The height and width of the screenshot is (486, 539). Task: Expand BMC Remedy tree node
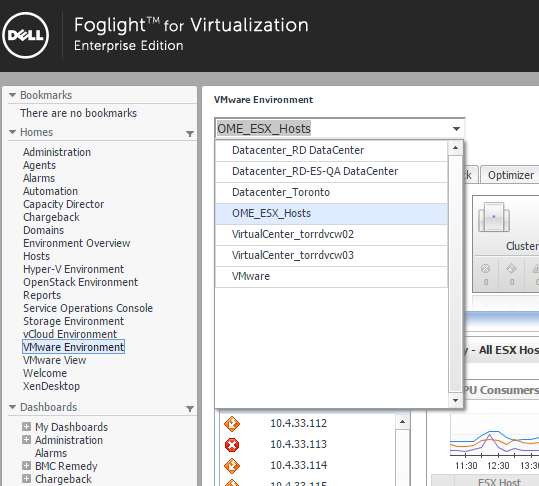tap(26, 466)
